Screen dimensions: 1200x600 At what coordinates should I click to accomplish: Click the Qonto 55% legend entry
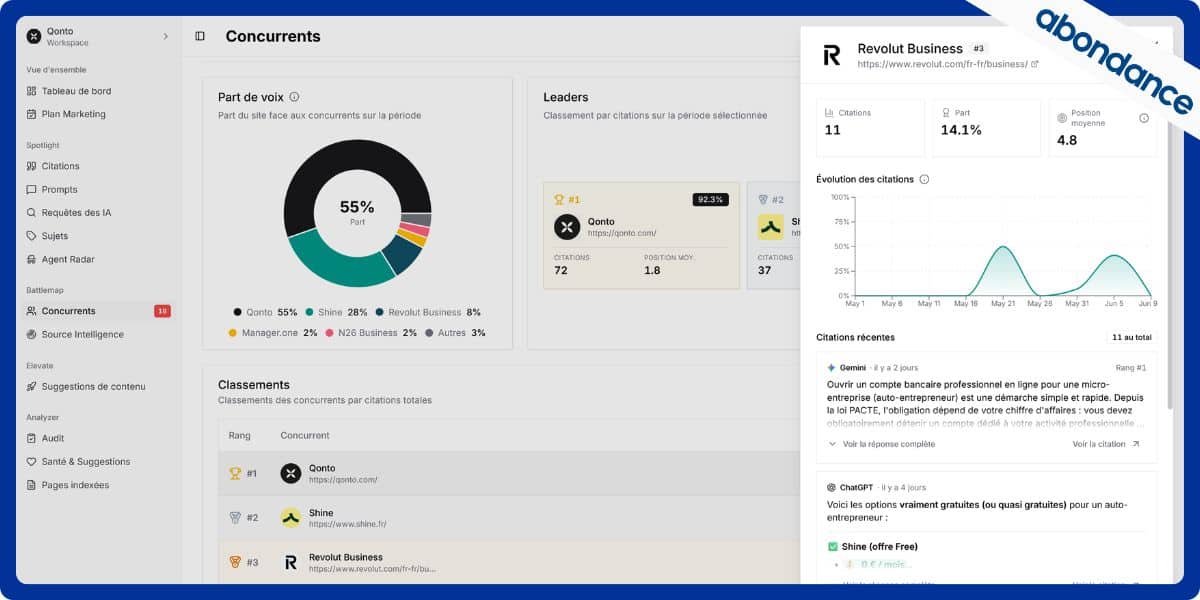265,312
